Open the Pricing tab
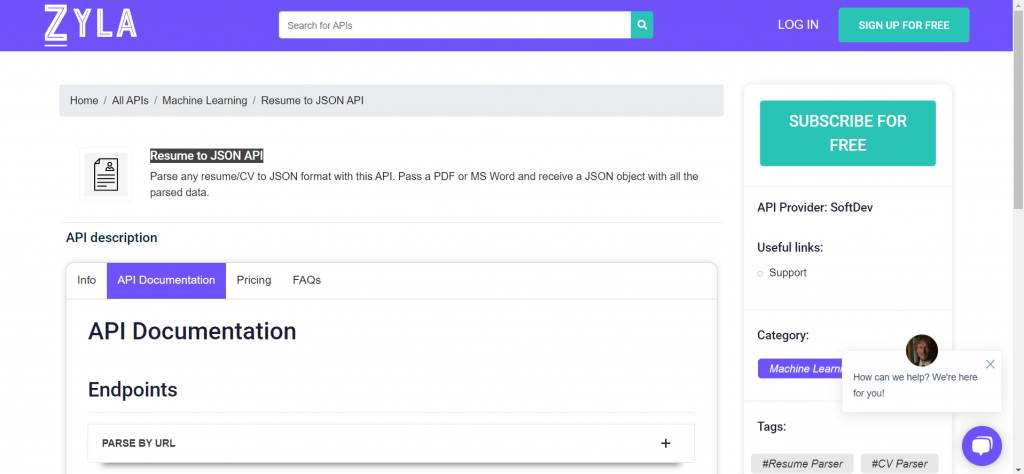 coord(254,281)
